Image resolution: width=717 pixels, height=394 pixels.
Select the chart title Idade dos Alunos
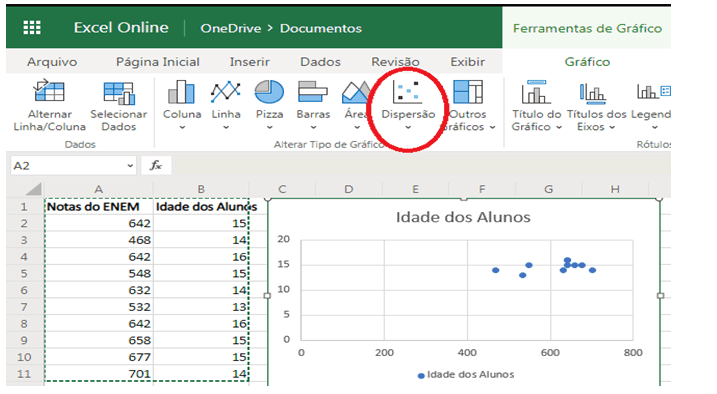click(463, 217)
